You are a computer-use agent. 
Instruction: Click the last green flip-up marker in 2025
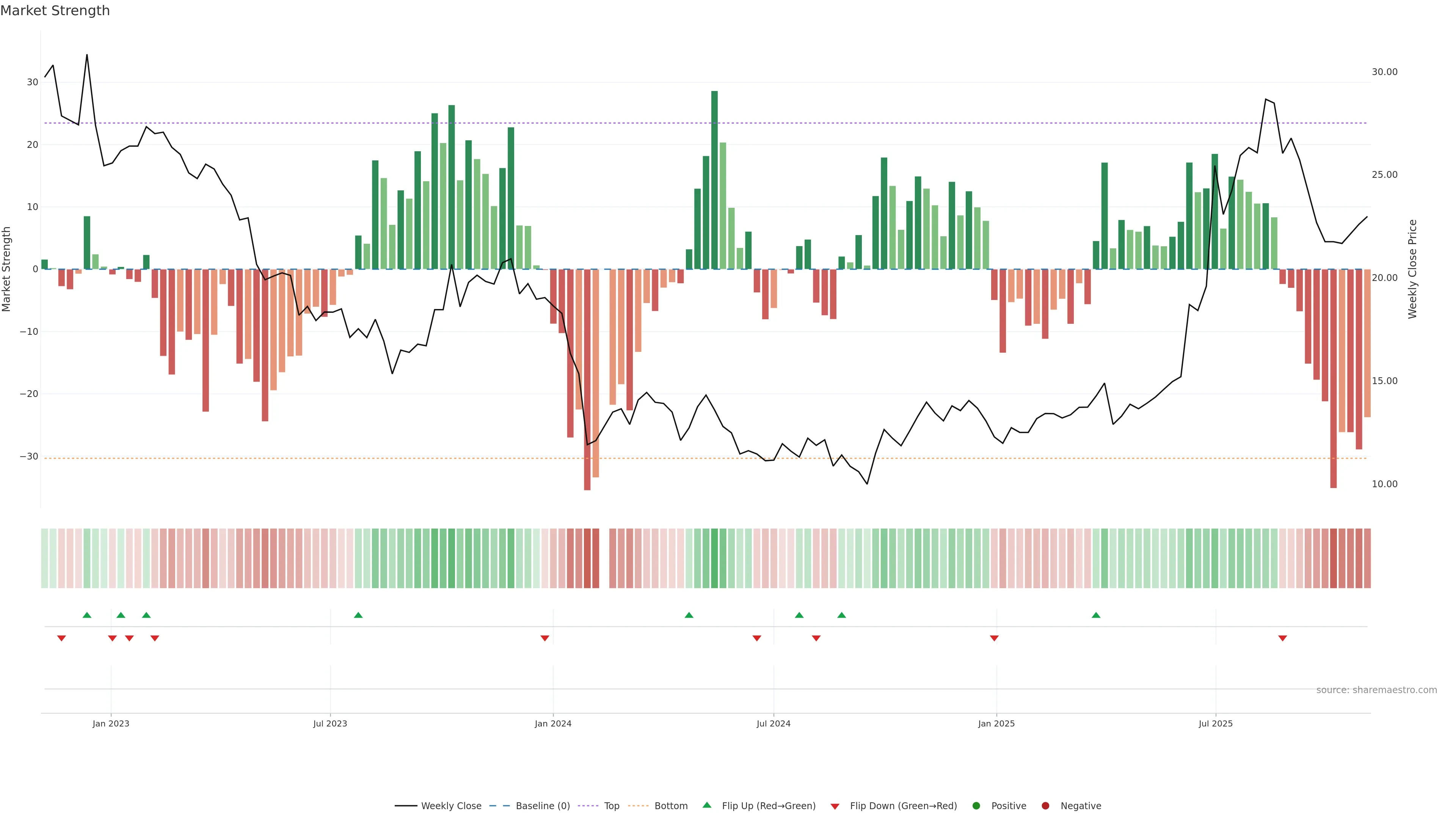[1096, 615]
